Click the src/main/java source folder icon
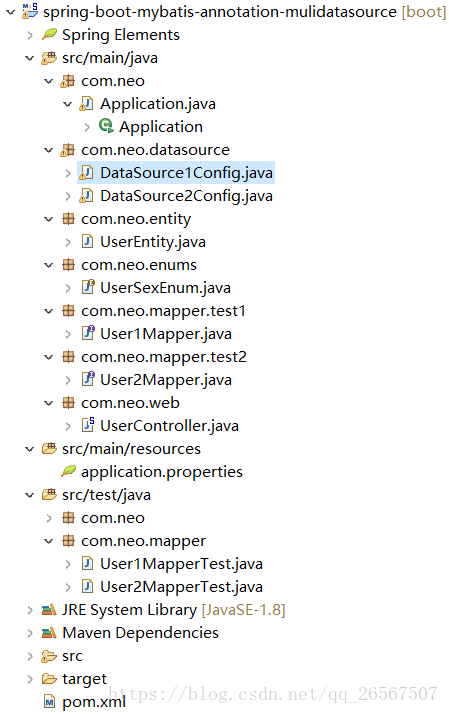 point(49,58)
